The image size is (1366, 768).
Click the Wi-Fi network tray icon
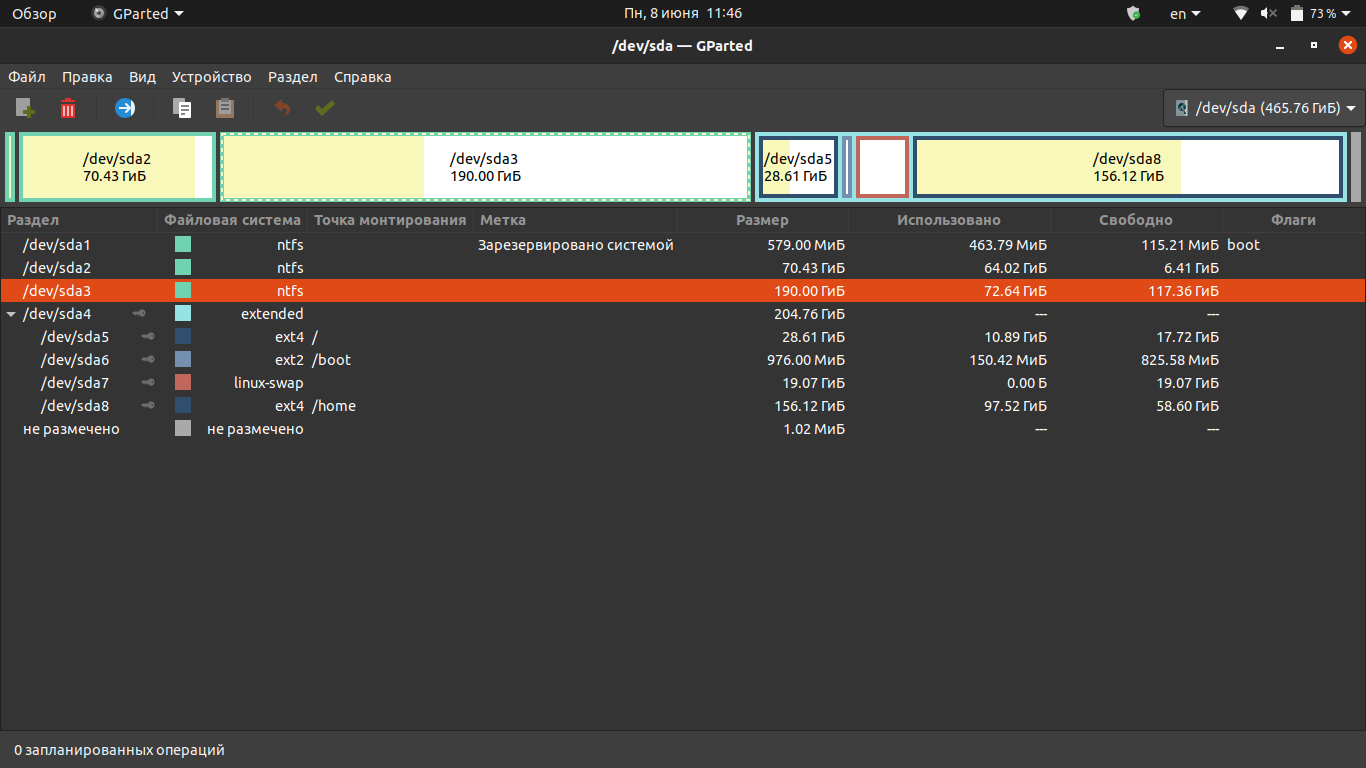(x=1241, y=14)
